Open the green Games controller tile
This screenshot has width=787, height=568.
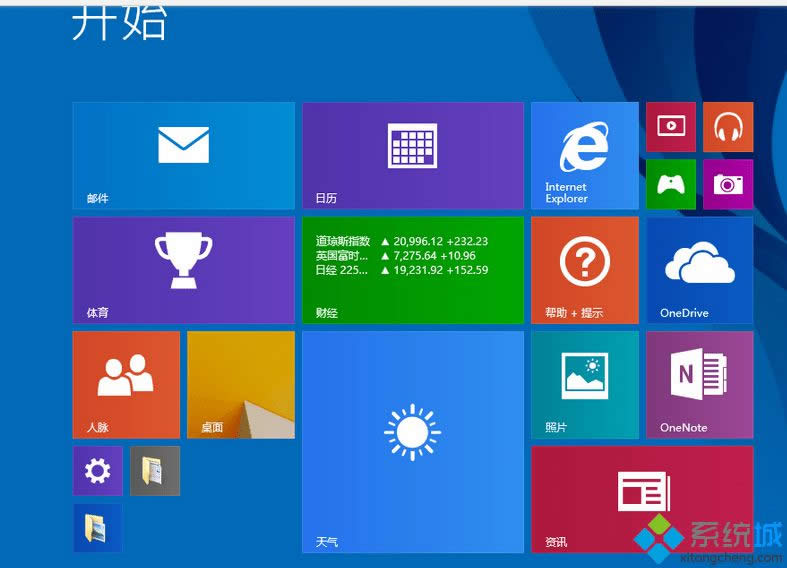coord(670,184)
